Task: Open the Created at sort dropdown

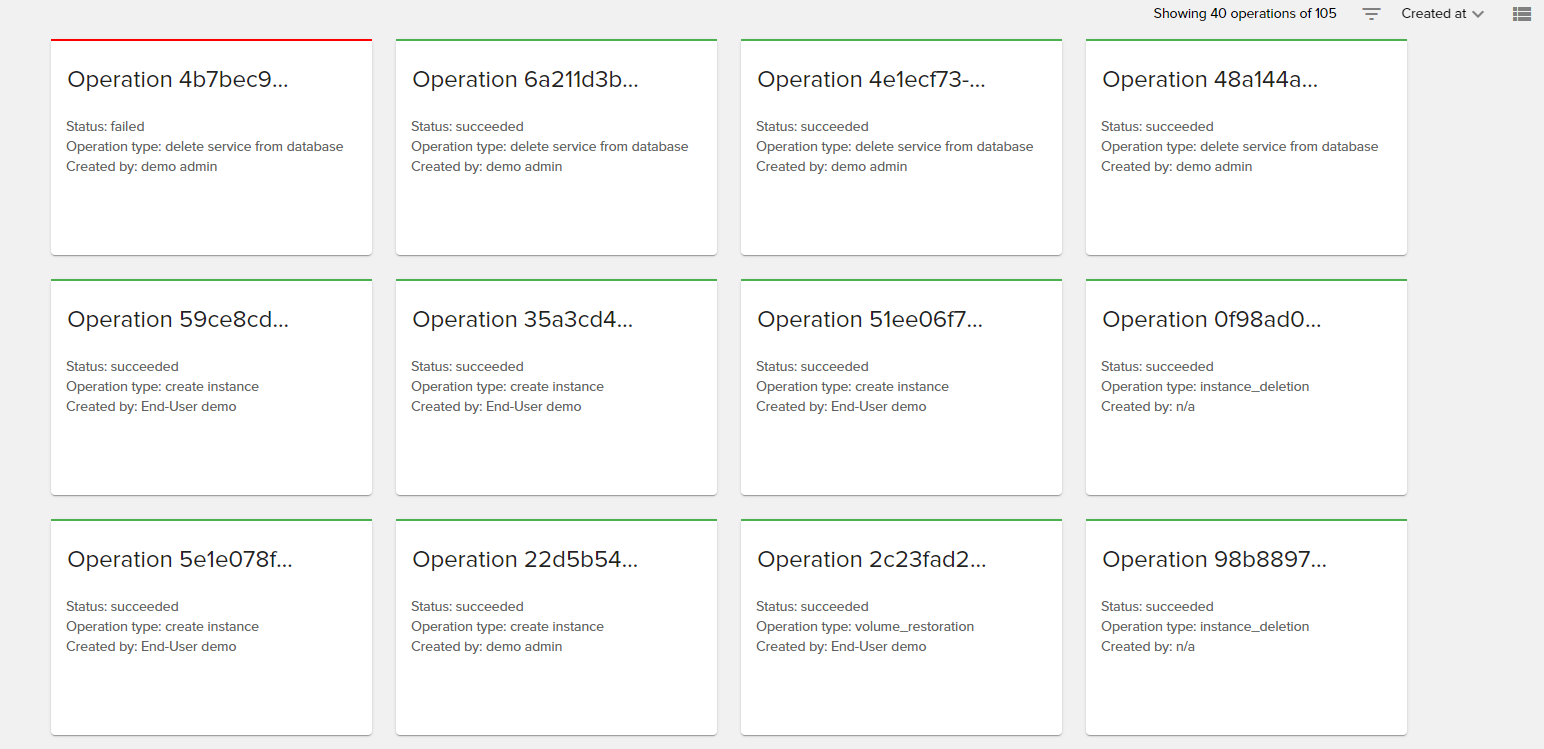Action: 1441,13
